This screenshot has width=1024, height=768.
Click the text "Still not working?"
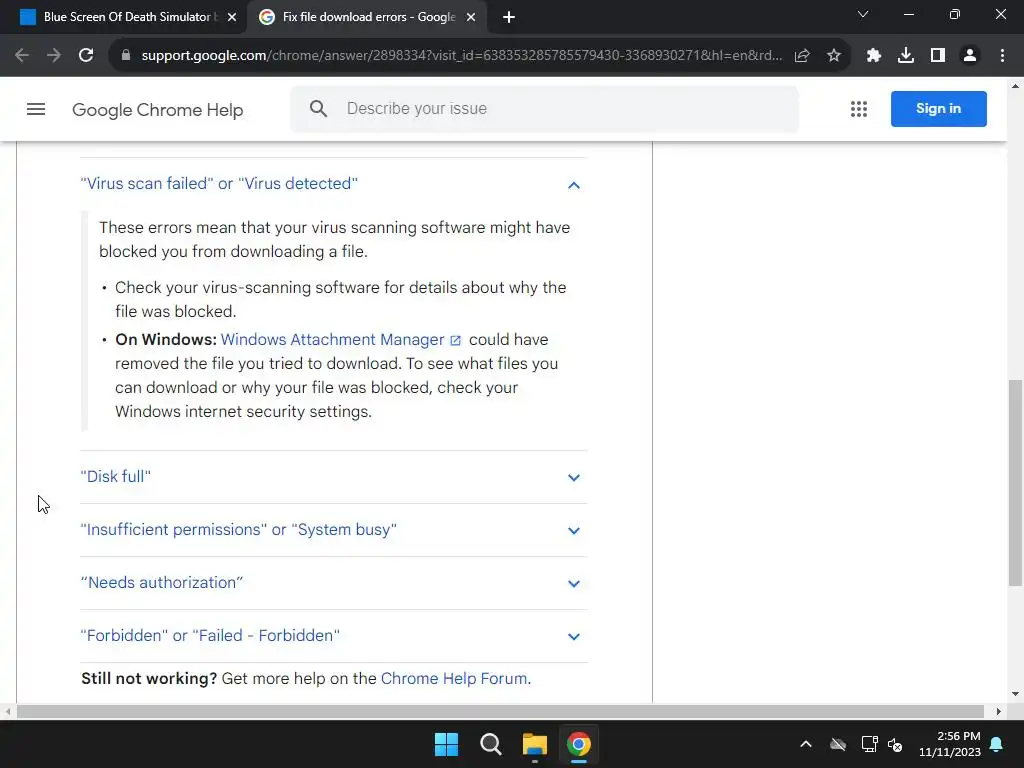click(x=149, y=679)
